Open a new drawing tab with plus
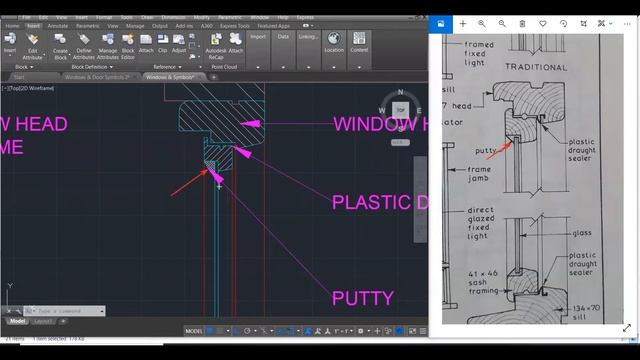Screen dimensions: 640x360 [x=213, y=77]
